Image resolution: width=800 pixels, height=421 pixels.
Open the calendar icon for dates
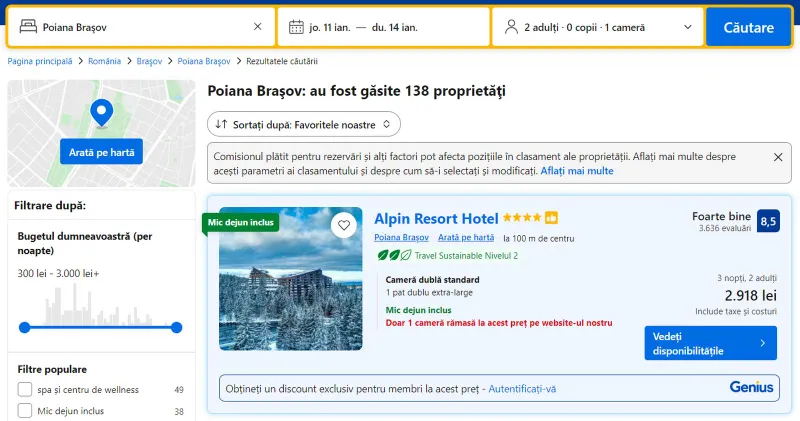point(296,27)
